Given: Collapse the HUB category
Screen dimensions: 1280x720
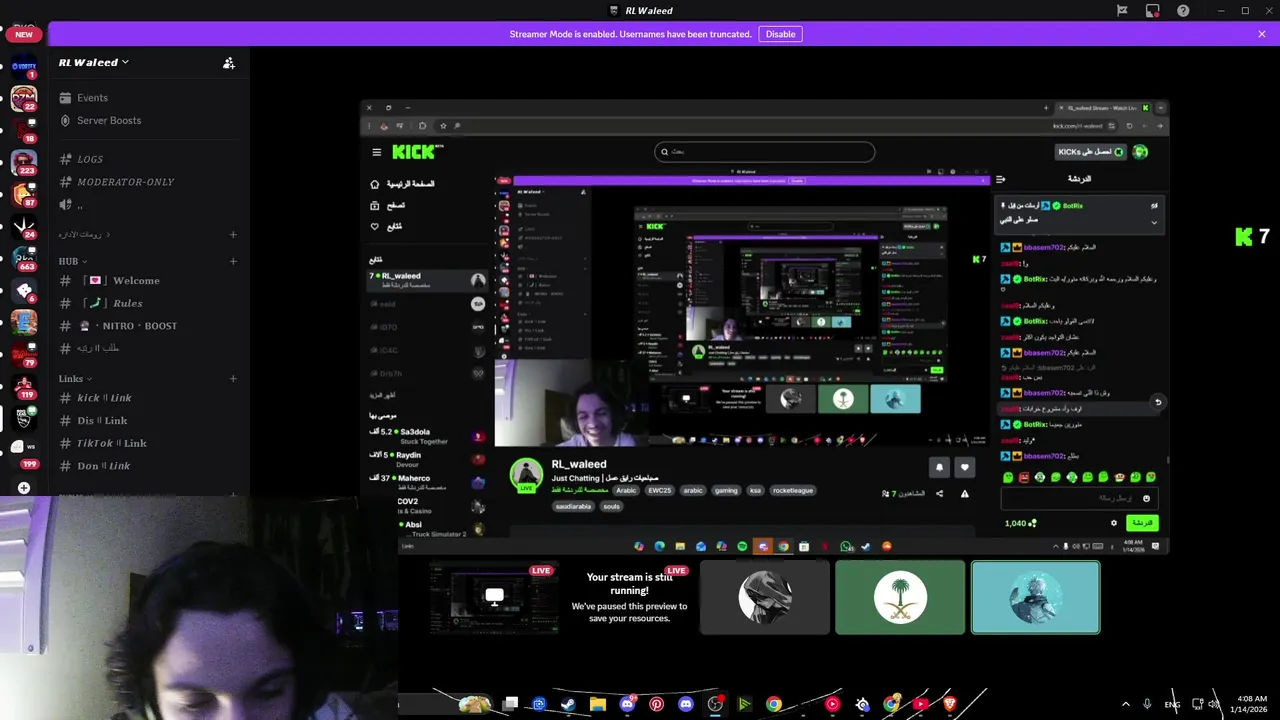Looking at the screenshot, I should [72, 261].
